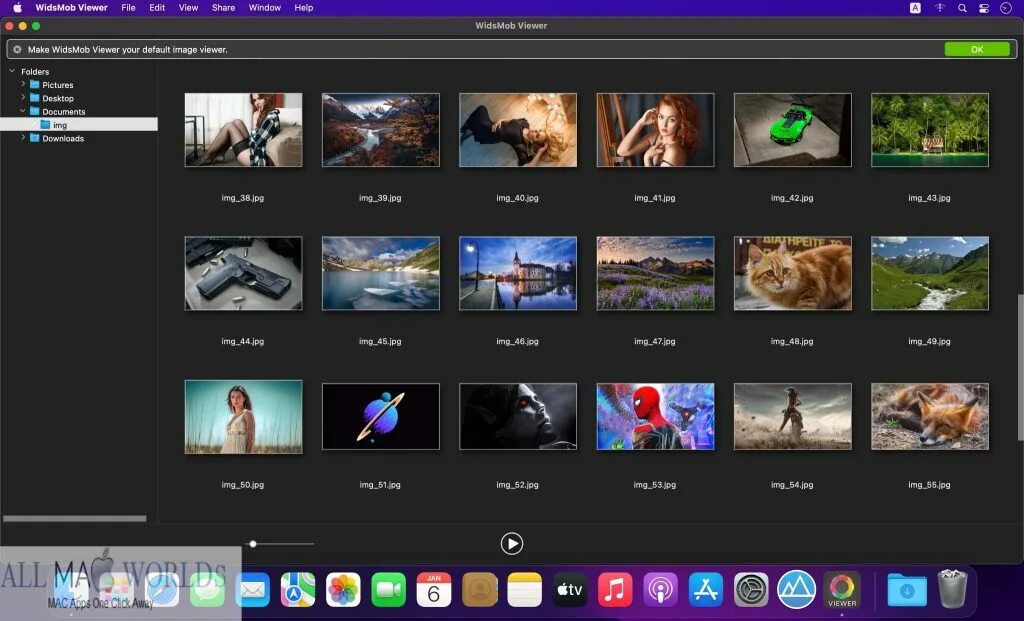Open the View menu
Image resolution: width=1024 pixels, height=621 pixels.
pos(188,8)
